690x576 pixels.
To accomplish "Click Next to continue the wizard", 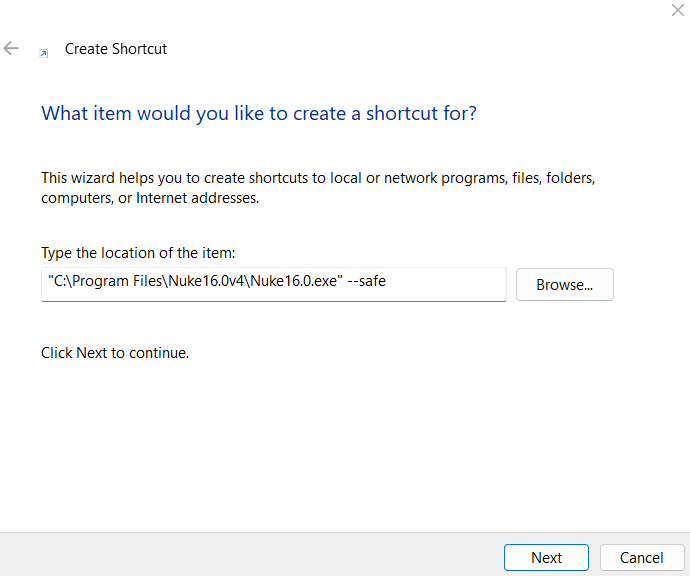I will click(546, 557).
